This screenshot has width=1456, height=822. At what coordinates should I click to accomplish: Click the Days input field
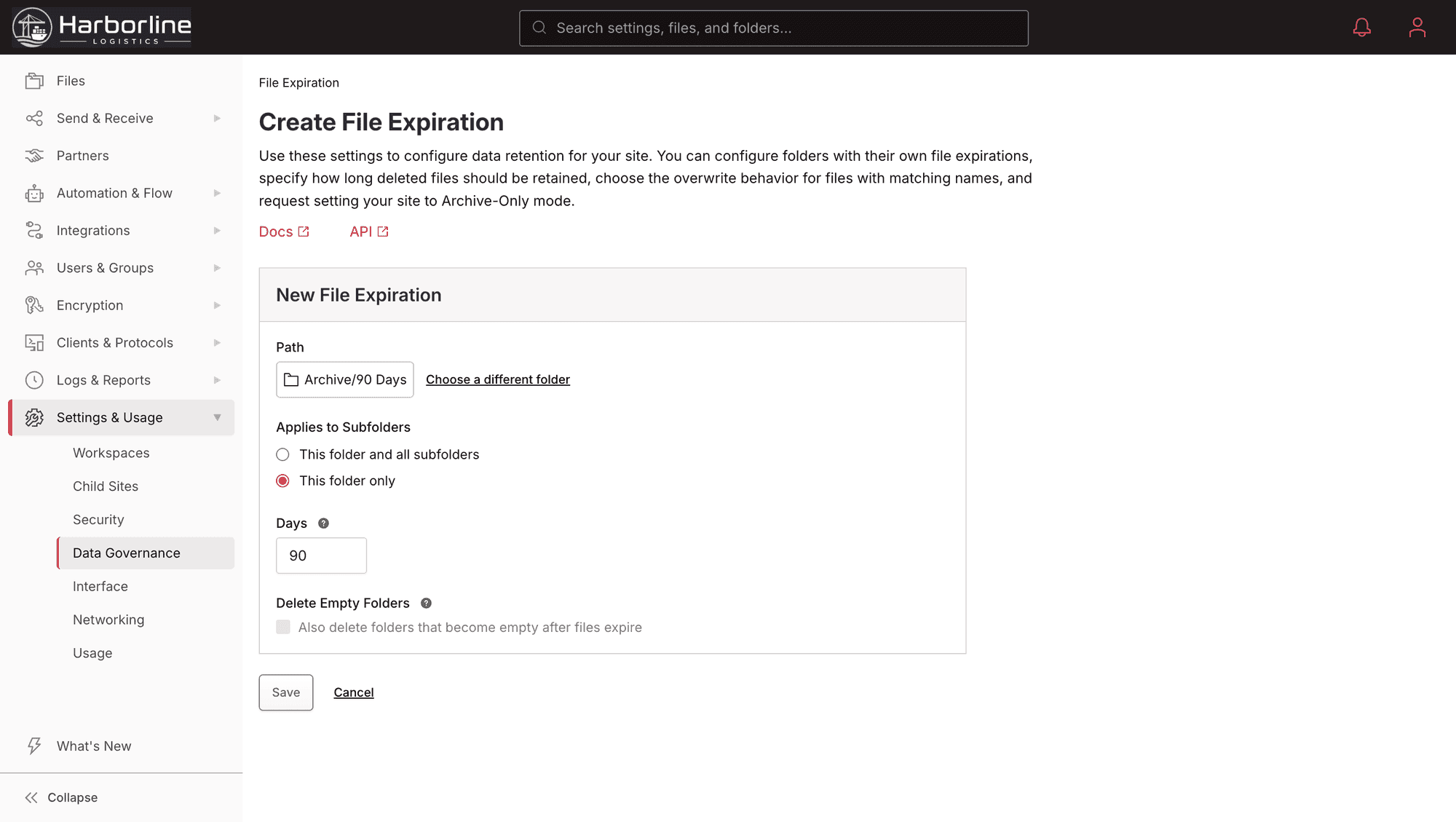[321, 556]
